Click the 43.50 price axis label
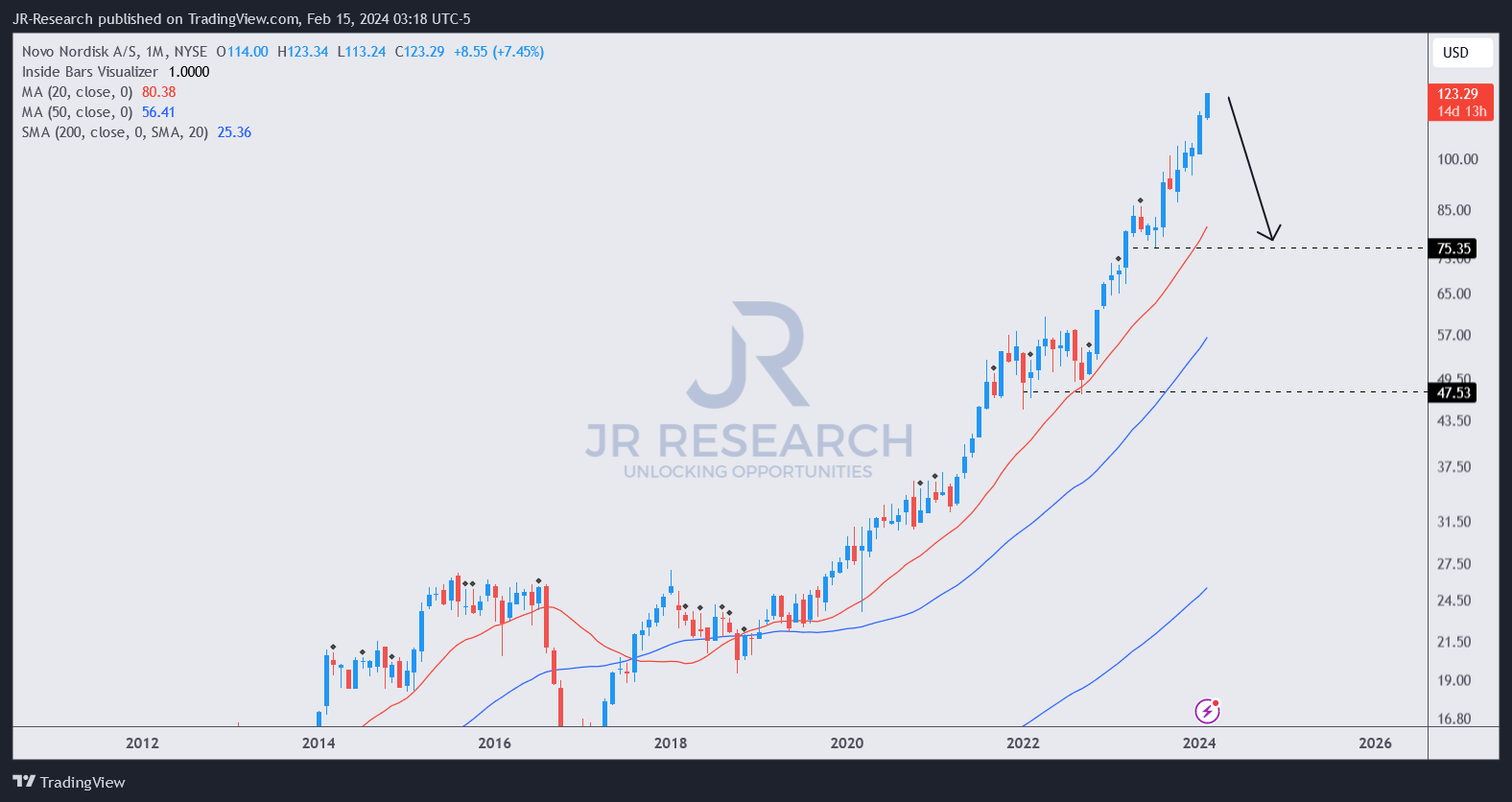The width and height of the screenshot is (1512, 802). 1453,421
